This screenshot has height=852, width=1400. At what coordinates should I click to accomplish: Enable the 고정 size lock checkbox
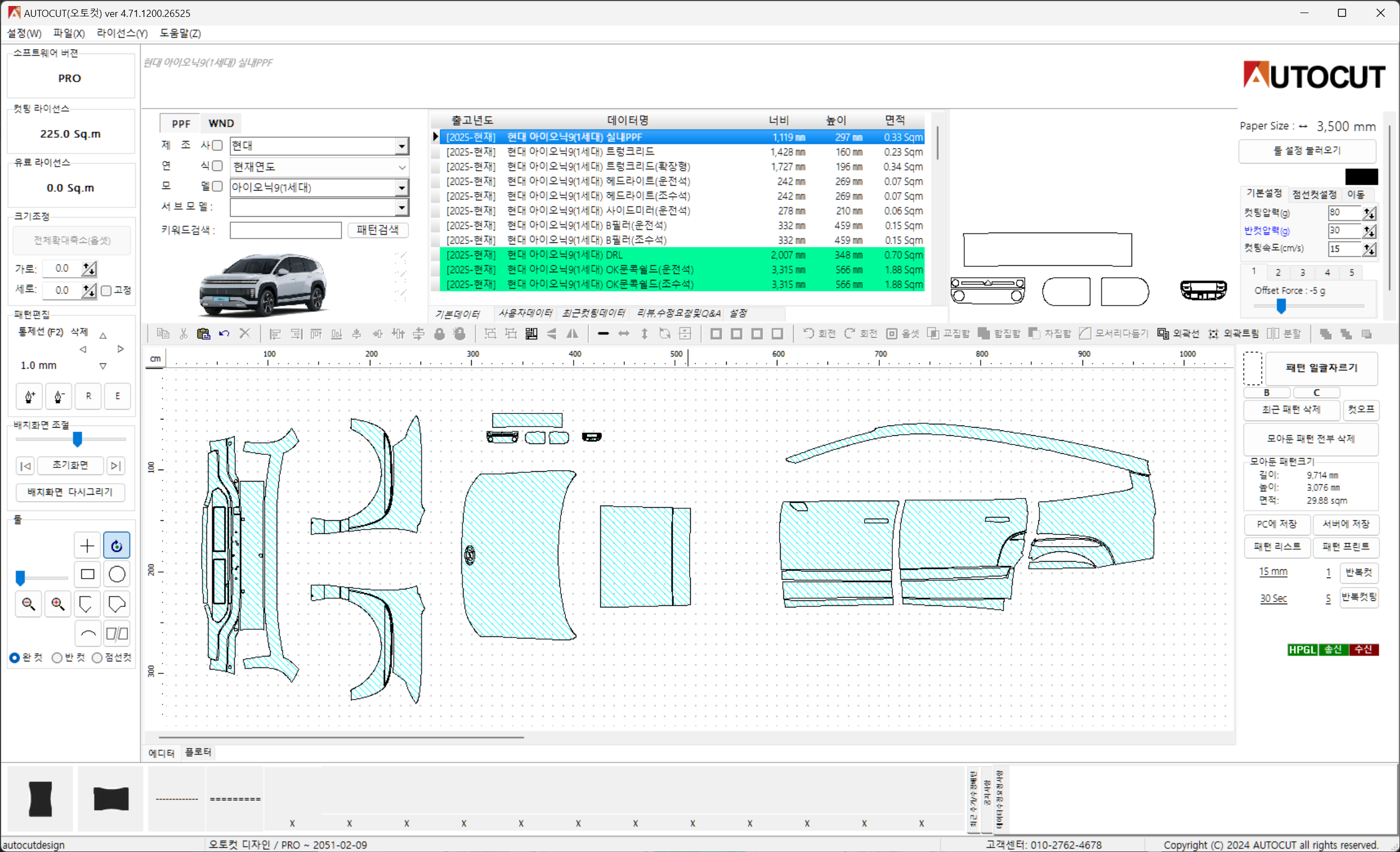click(106, 291)
